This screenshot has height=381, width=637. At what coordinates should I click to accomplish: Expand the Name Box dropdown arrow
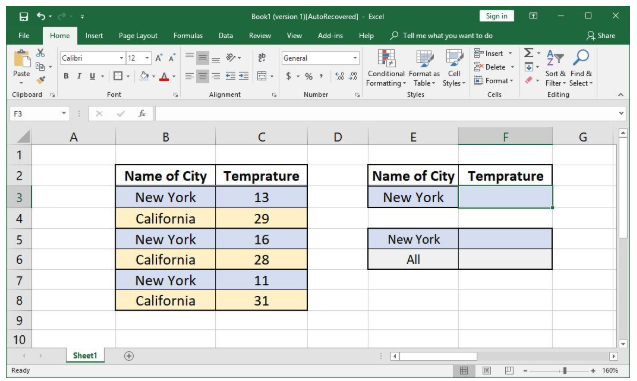click(64, 113)
